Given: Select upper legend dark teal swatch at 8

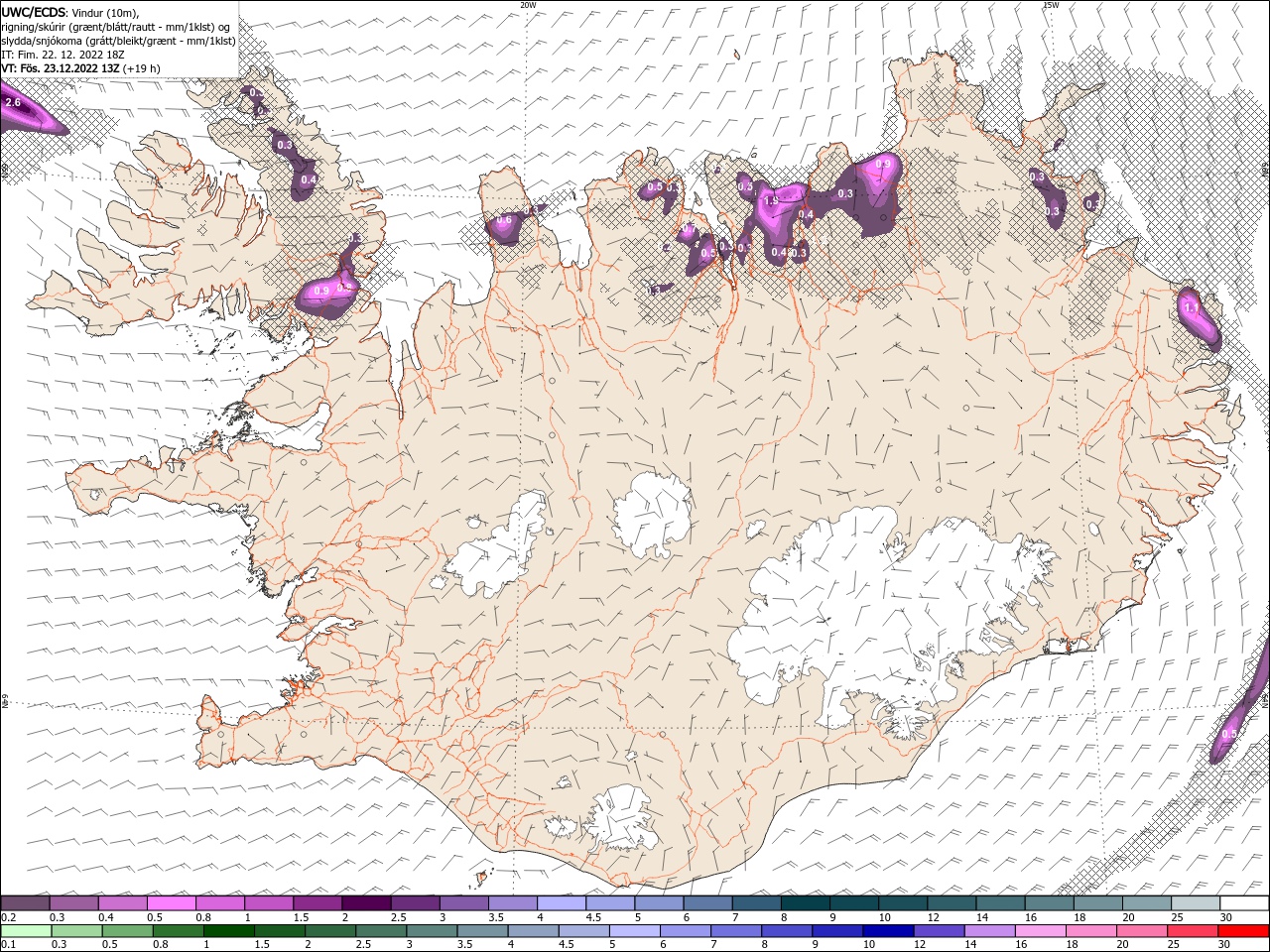Looking at the screenshot, I should coord(805,903).
